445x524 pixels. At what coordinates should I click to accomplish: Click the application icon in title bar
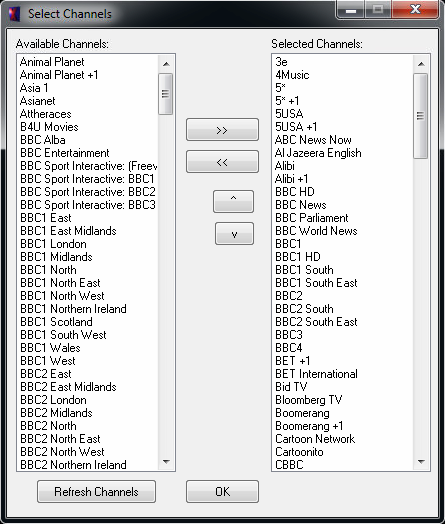14,14
